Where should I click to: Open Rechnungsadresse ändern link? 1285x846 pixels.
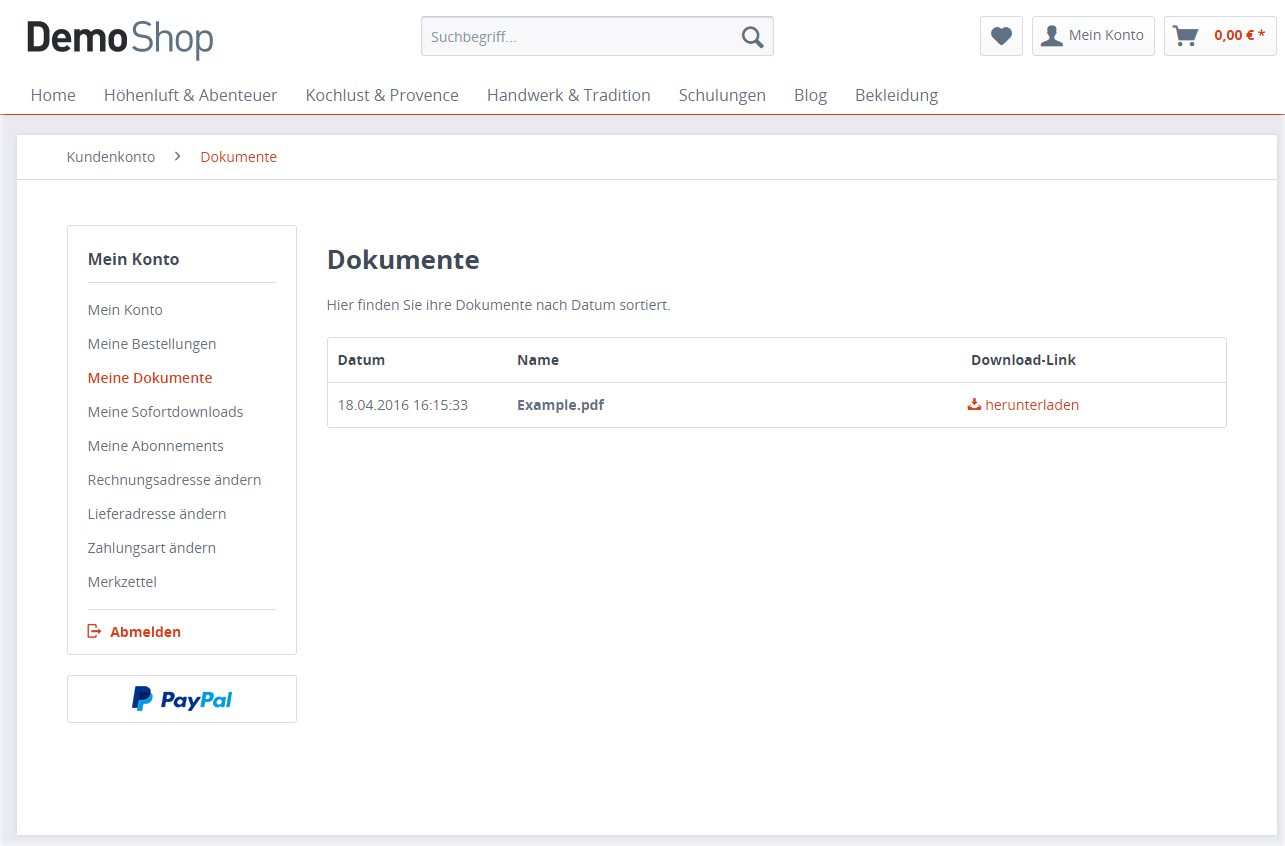tap(175, 480)
